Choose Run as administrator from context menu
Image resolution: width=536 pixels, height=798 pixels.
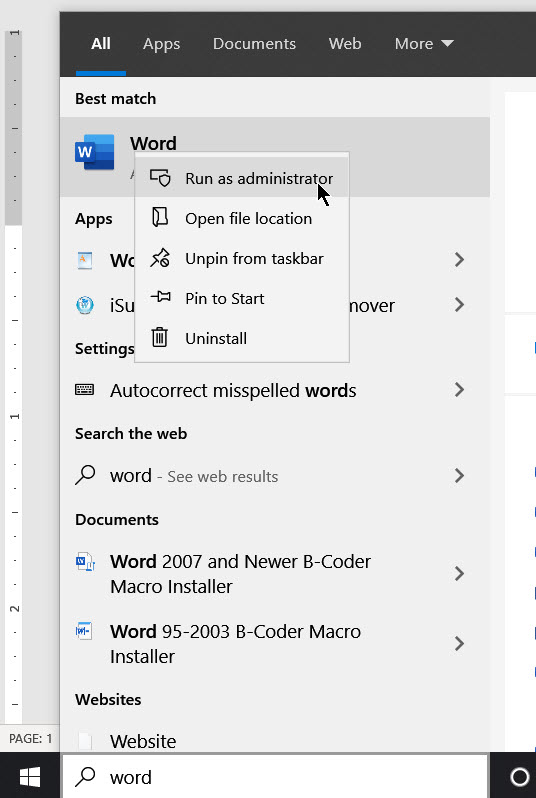click(x=242, y=178)
